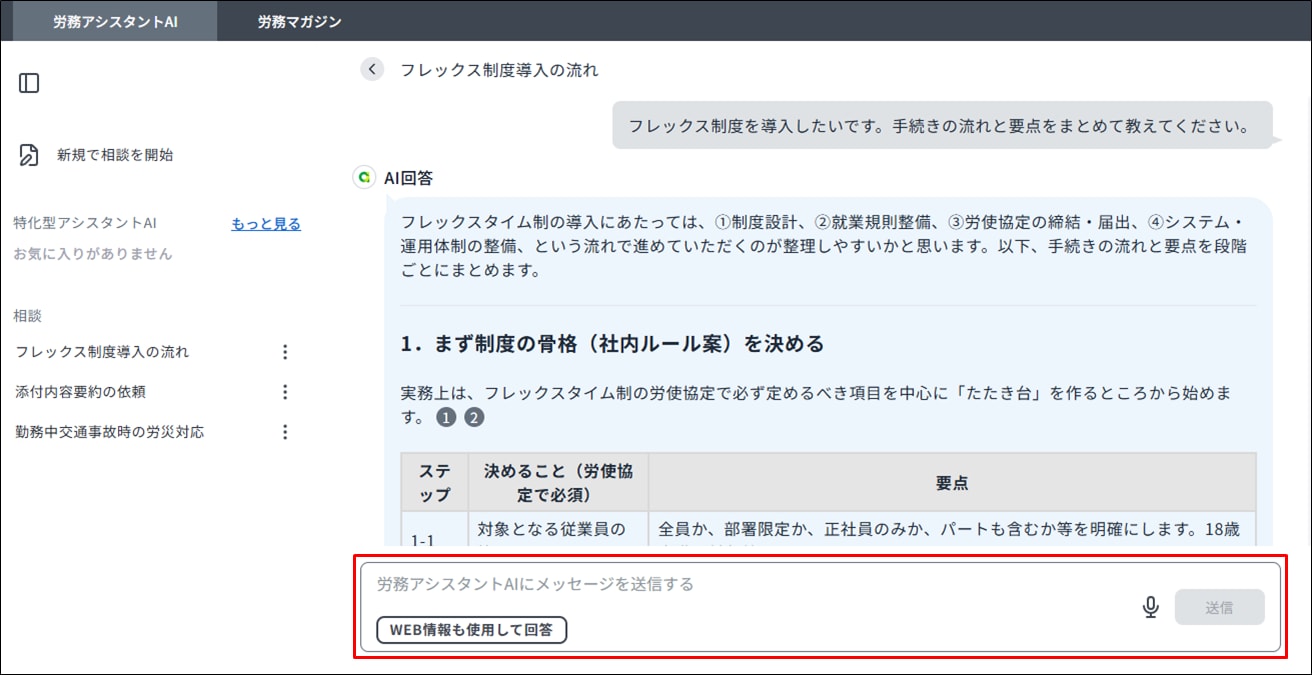Open options menu for 添付内容要約の依頼
1312x675 pixels.
tap(285, 392)
